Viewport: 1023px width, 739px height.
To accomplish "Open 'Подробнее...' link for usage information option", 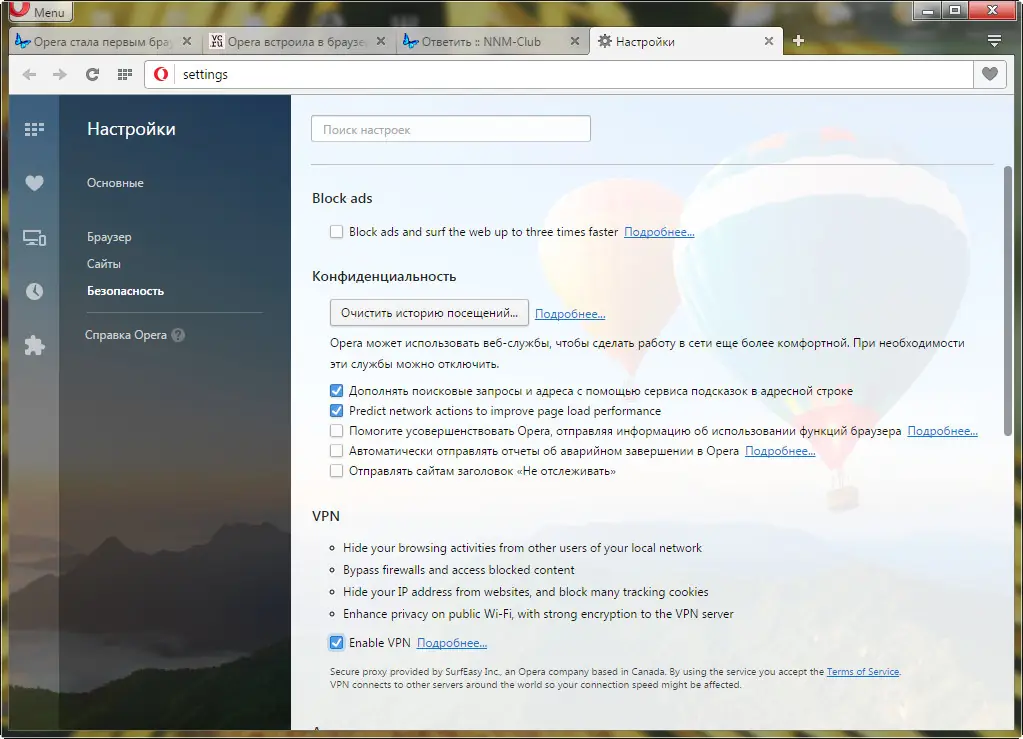I will coord(942,431).
